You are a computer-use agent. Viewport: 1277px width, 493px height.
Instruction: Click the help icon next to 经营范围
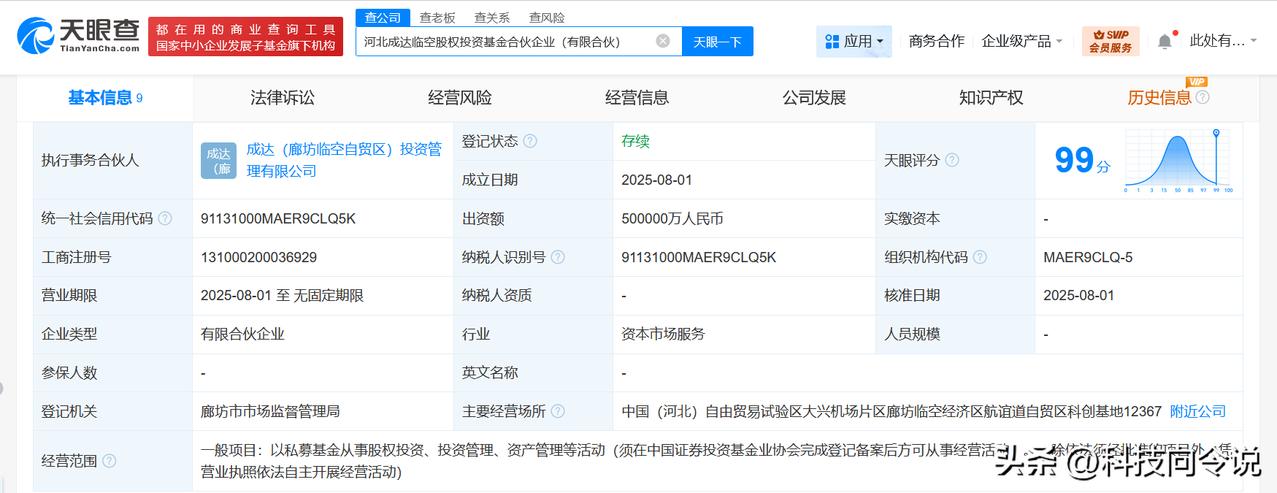pyautogui.click(x=109, y=461)
